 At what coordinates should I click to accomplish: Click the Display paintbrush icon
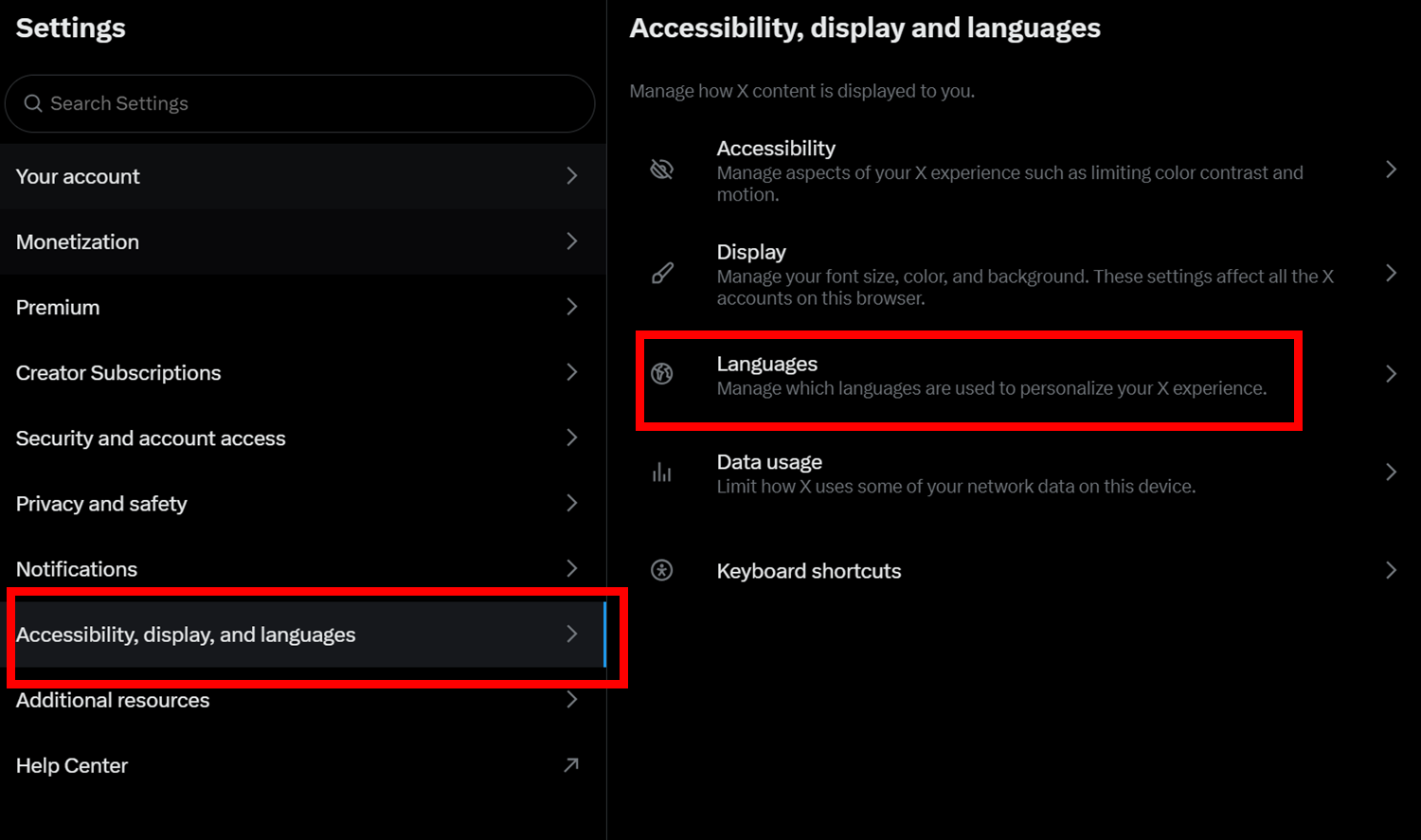click(662, 274)
